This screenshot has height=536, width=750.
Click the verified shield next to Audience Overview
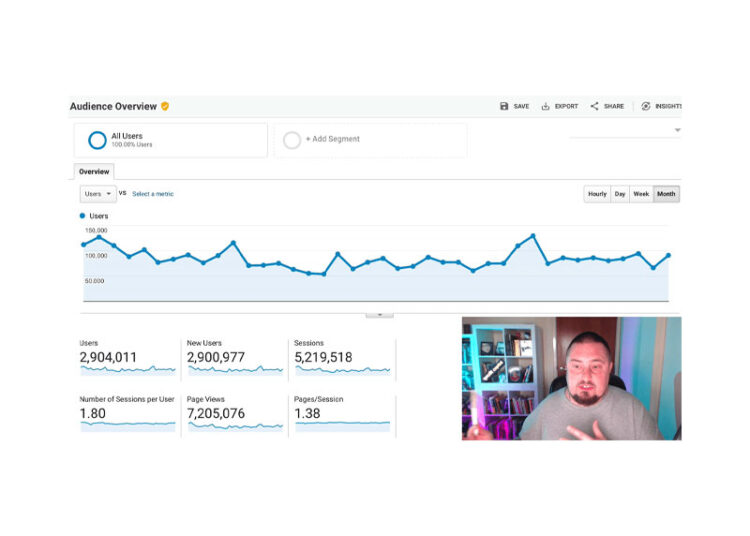point(165,106)
